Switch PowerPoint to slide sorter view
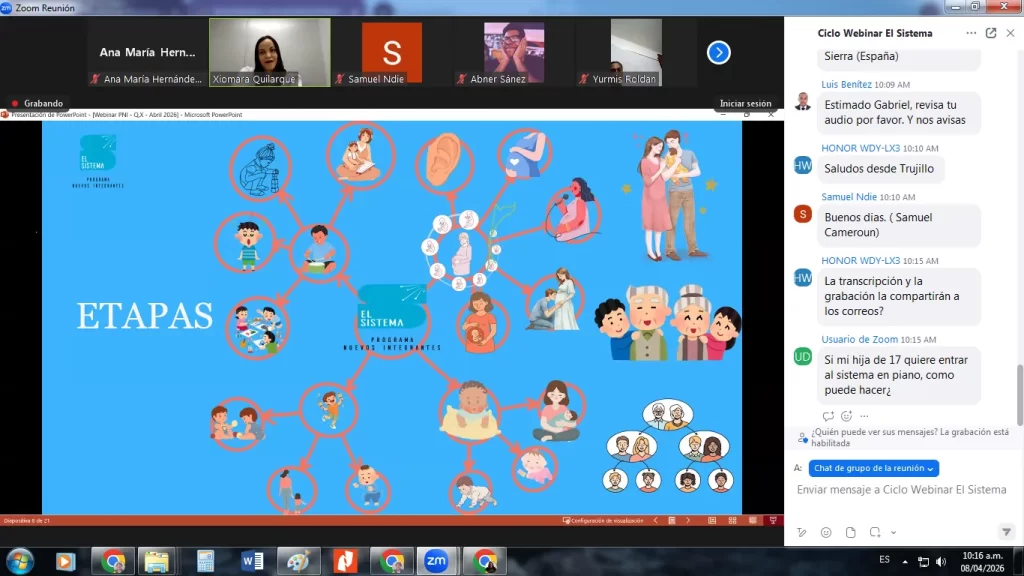 point(732,520)
